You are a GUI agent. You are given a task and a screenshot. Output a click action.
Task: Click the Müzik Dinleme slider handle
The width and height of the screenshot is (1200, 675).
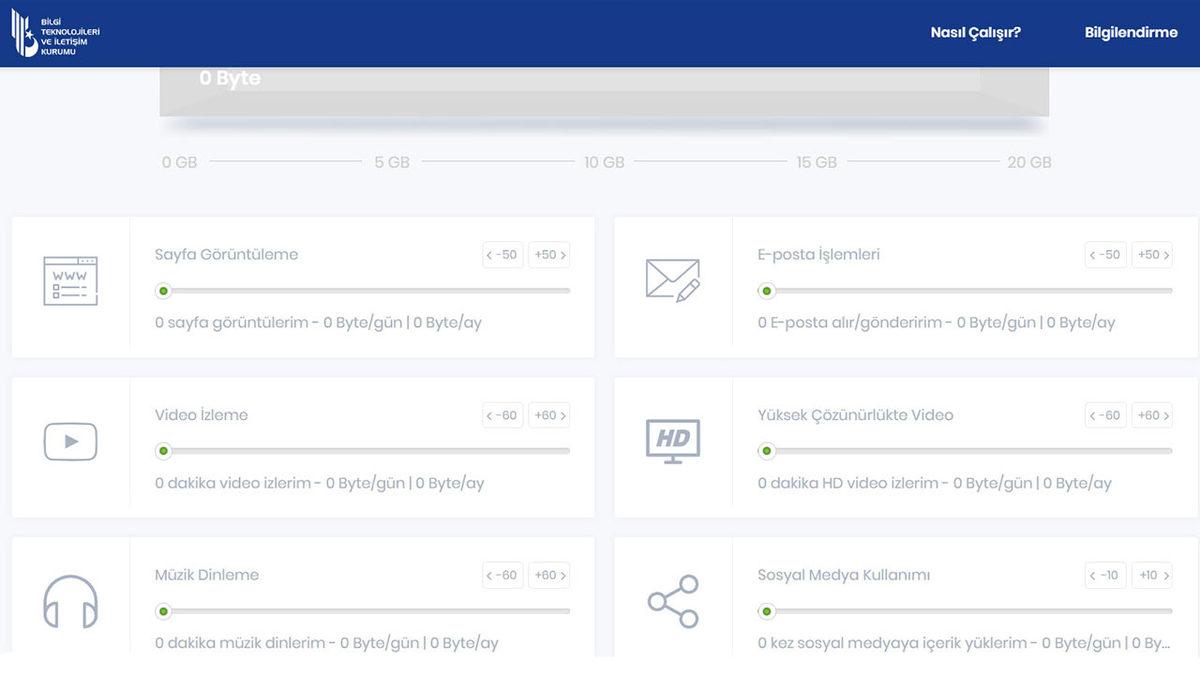[x=163, y=611]
